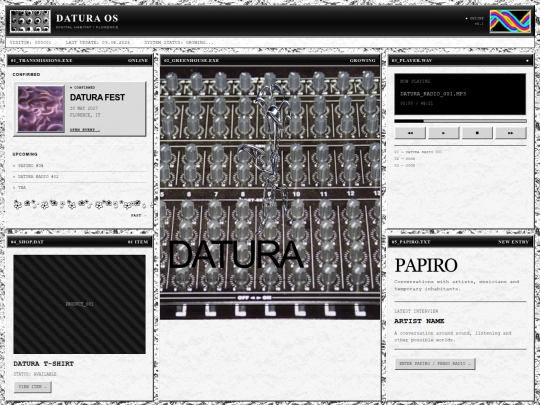Image resolution: width=540 pixels, height=405 pixels.
Task: Click the flower ornament strip in Transmissions
Action: pos(82,204)
